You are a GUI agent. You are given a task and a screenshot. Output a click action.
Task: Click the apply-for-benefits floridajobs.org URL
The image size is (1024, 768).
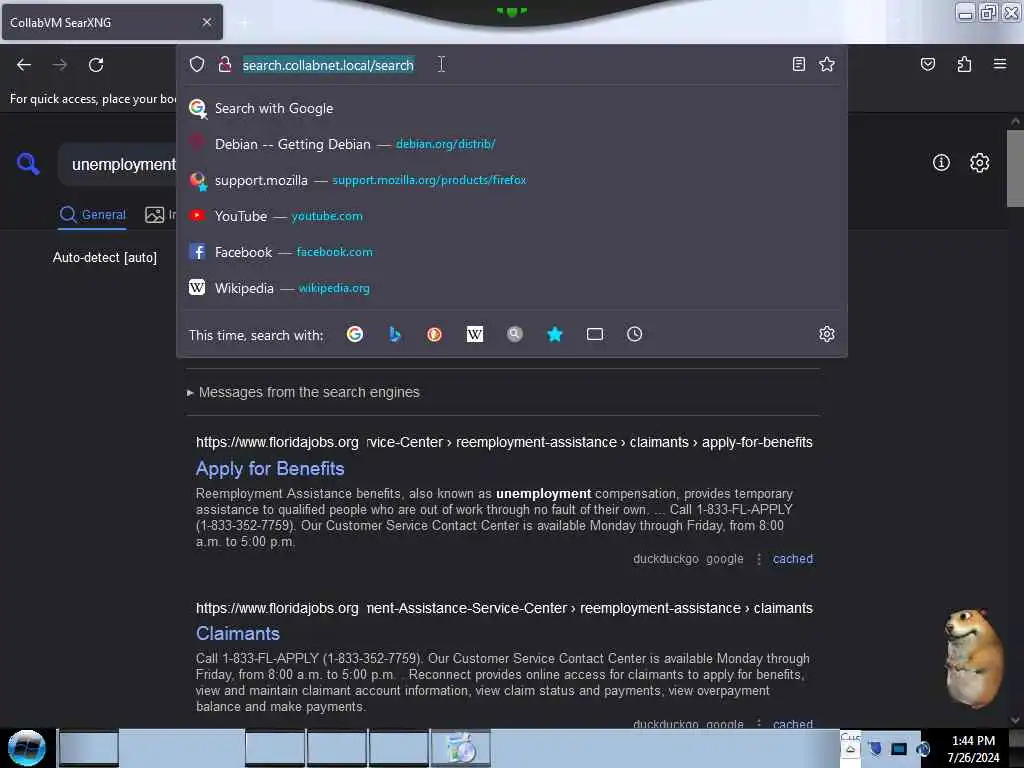(x=504, y=442)
